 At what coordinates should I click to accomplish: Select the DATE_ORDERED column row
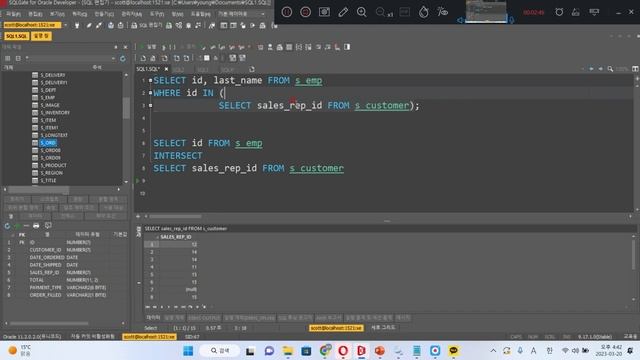click(65, 258)
